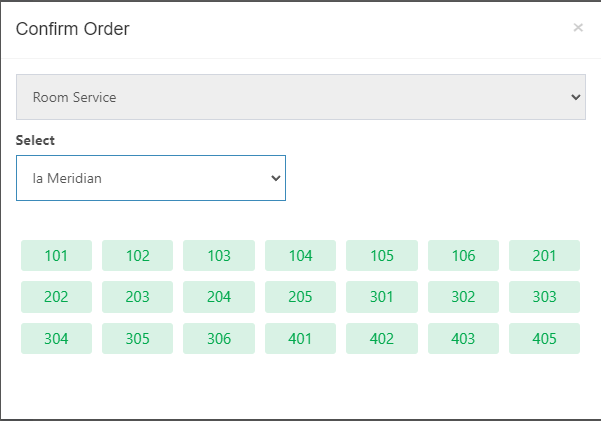The image size is (601, 421).
Task: Click room number 301
Action: 382,297
